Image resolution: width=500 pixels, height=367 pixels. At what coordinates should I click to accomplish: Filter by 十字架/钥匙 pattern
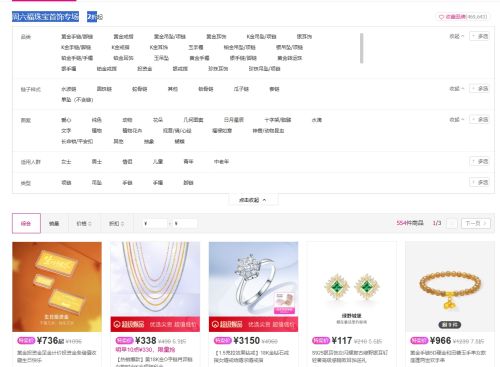(278, 120)
